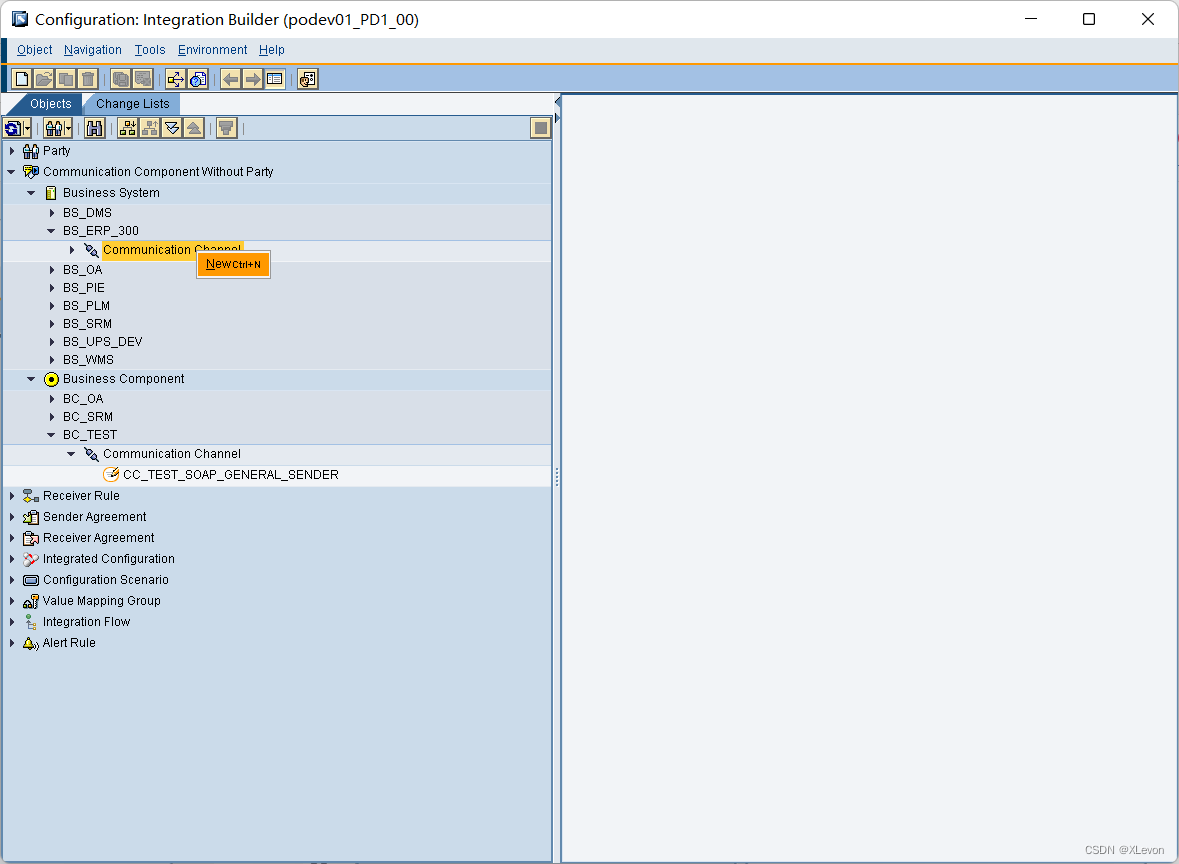Switch to the Change Lists tab

pos(132,104)
